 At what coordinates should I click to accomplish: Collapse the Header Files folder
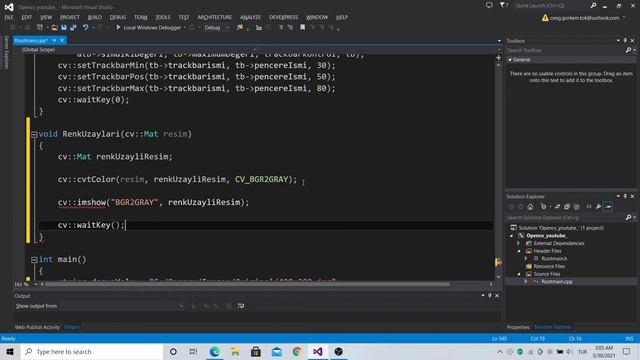coord(519,251)
